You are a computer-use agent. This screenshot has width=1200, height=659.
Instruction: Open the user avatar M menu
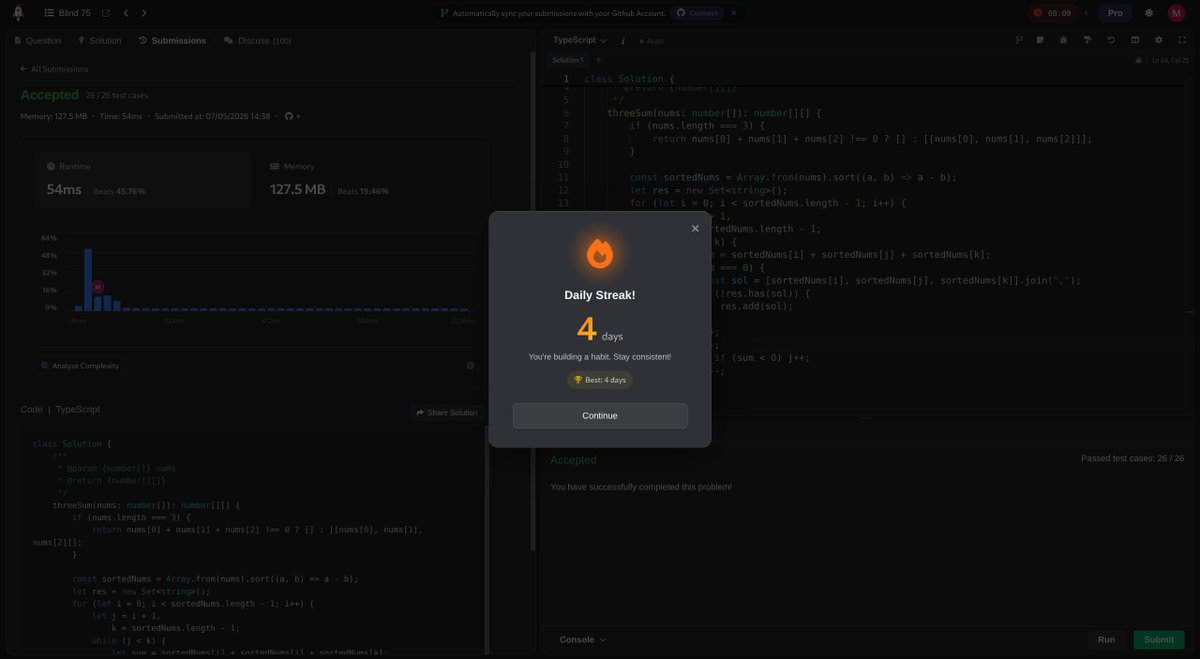point(1176,13)
